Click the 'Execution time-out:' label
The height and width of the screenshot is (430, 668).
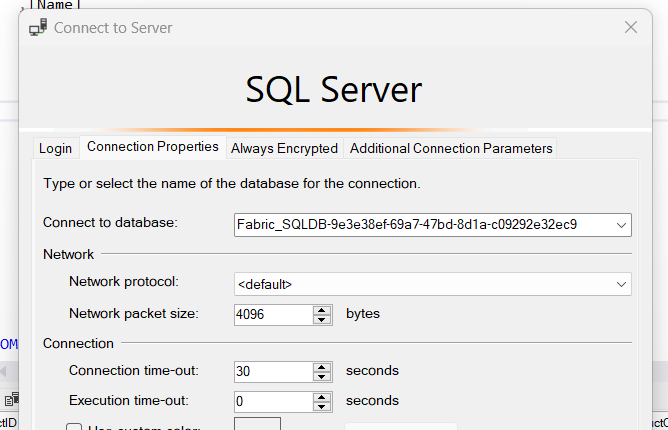click(x=129, y=401)
